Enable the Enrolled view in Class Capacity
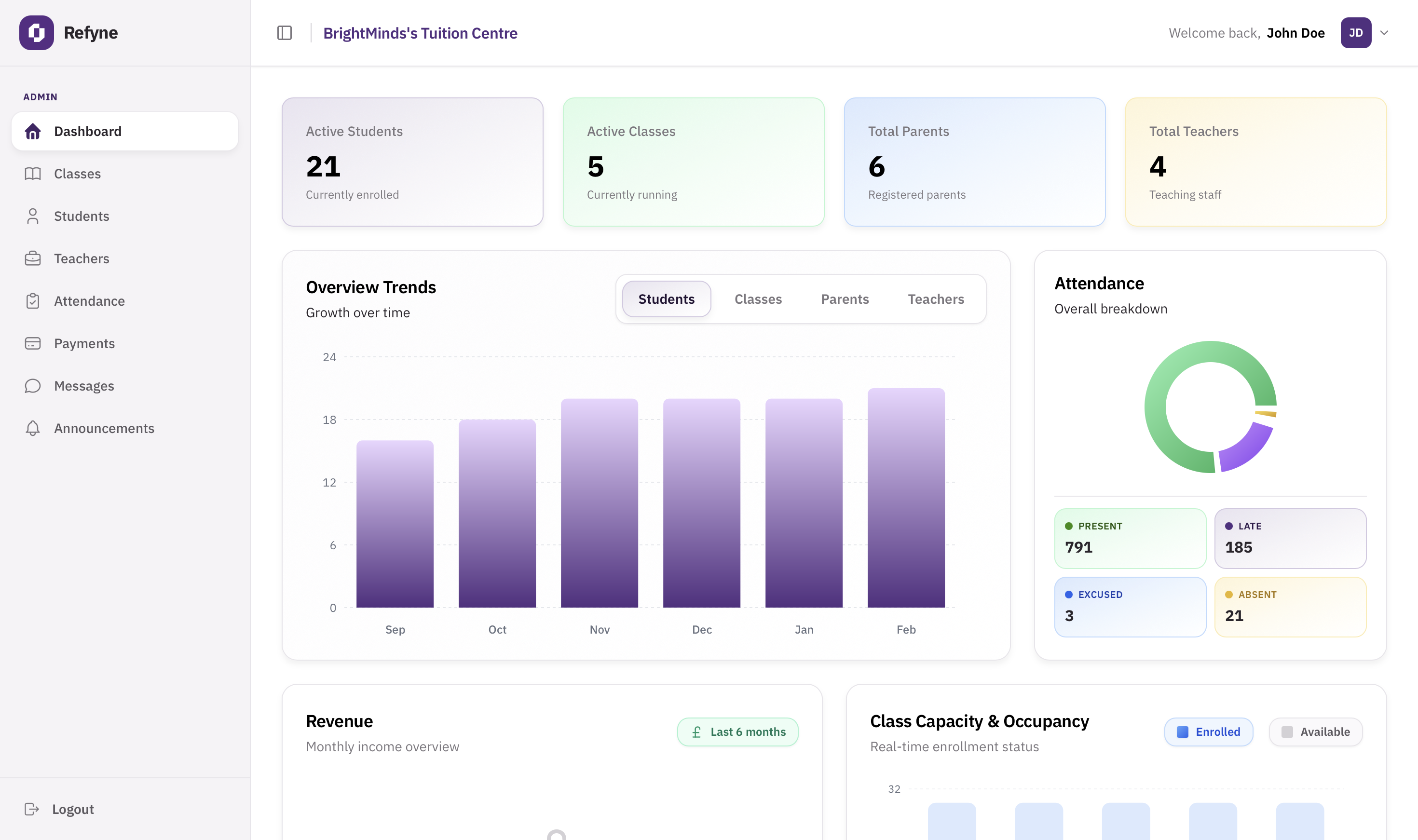This screenshot has height=840, width=1418. pyautogui.click(x=1208, y=732)
